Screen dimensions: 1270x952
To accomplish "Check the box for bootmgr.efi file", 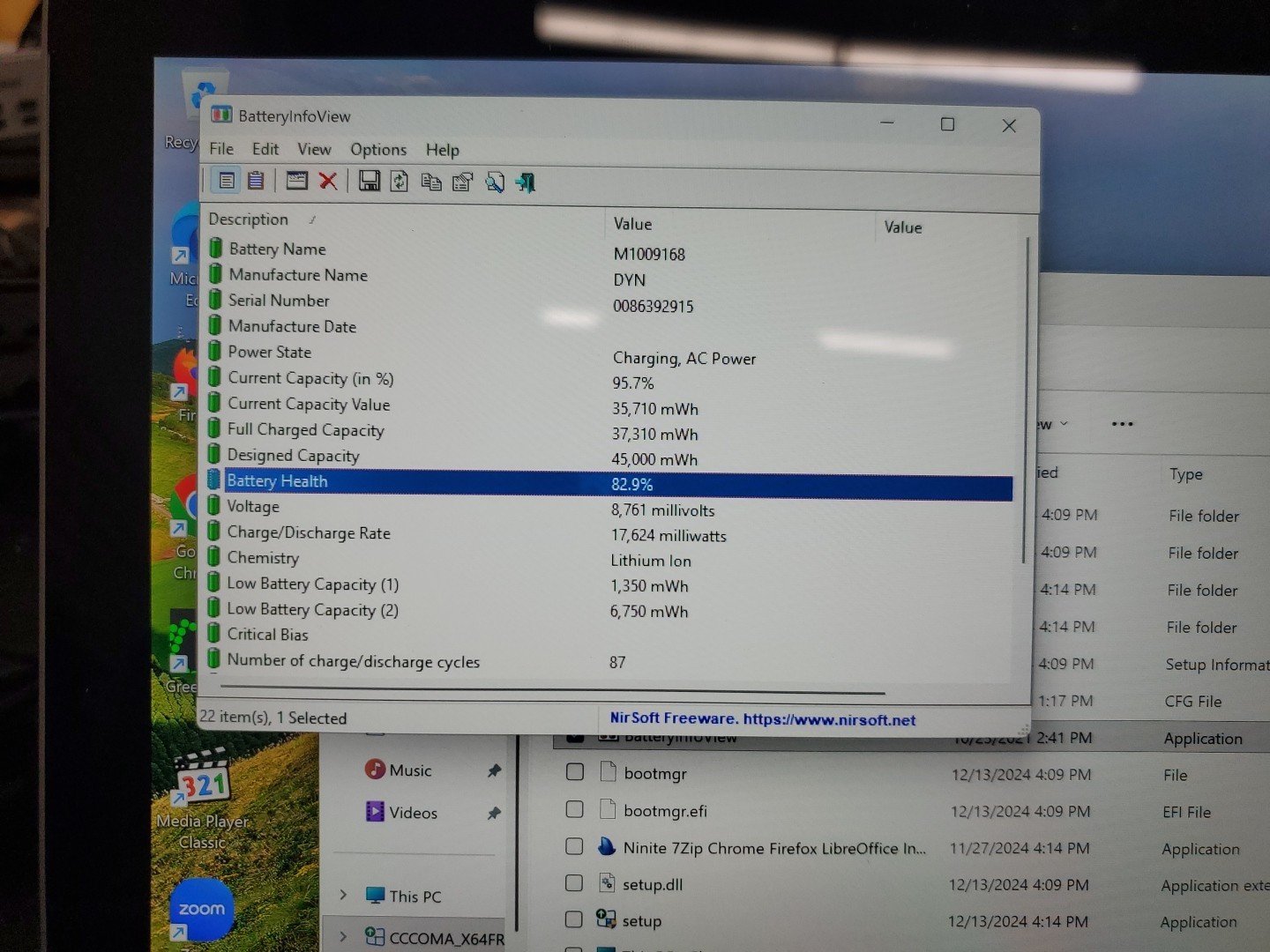I will [574, 809].
